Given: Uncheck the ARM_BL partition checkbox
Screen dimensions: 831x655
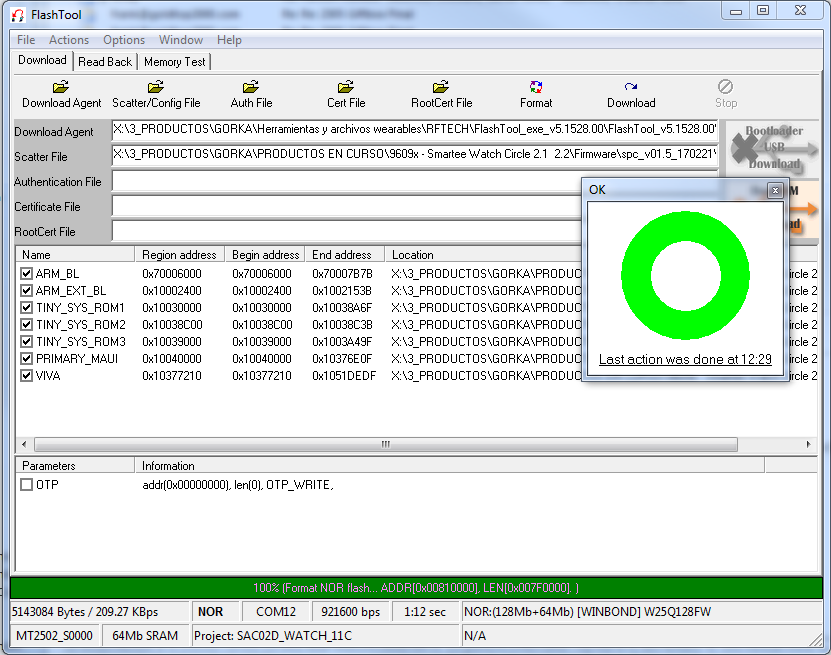Looking at the screenshot, I should click(x=27, y=274).
